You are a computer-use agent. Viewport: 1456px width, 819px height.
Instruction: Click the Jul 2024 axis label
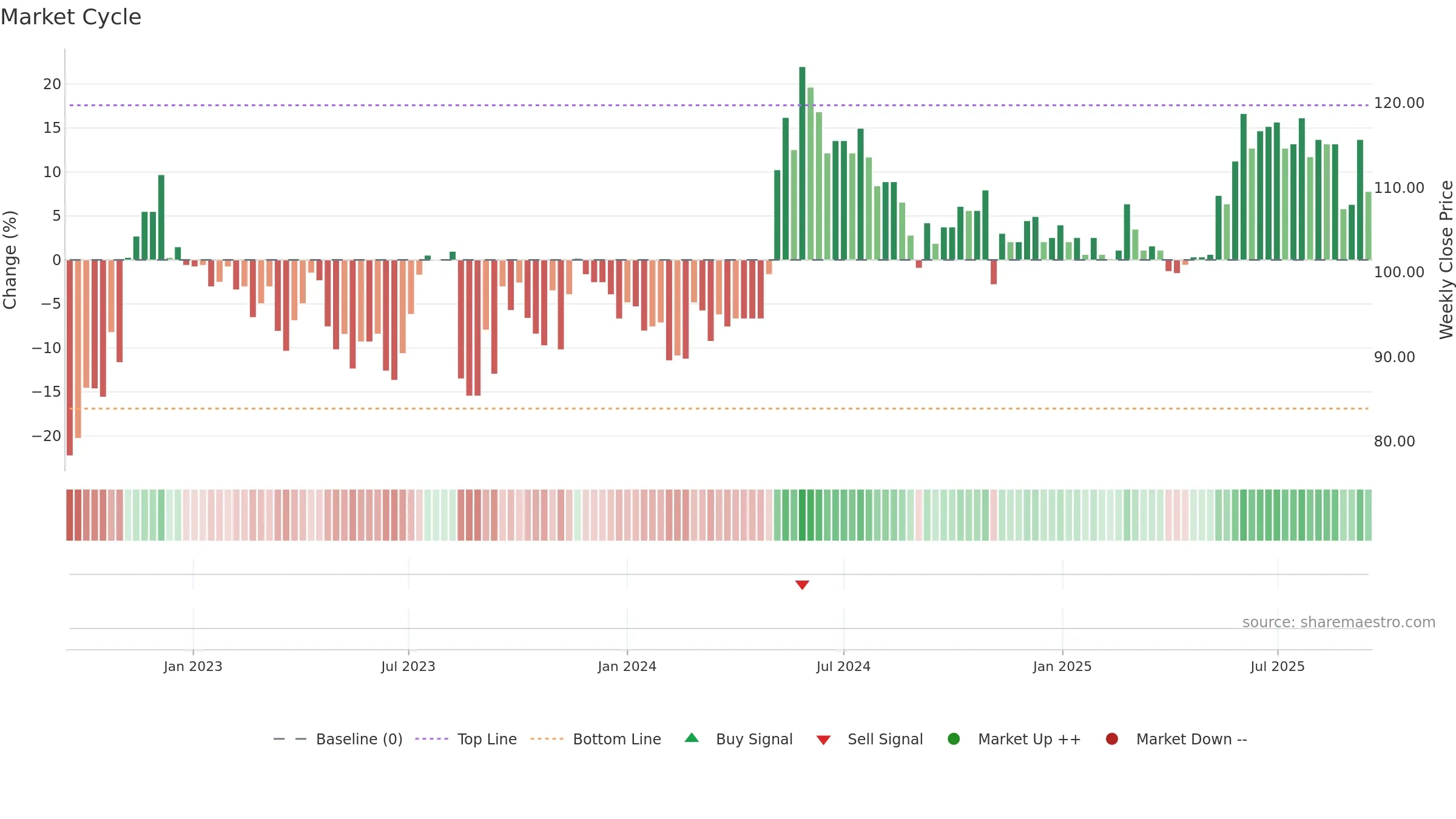tap(843, 667)
